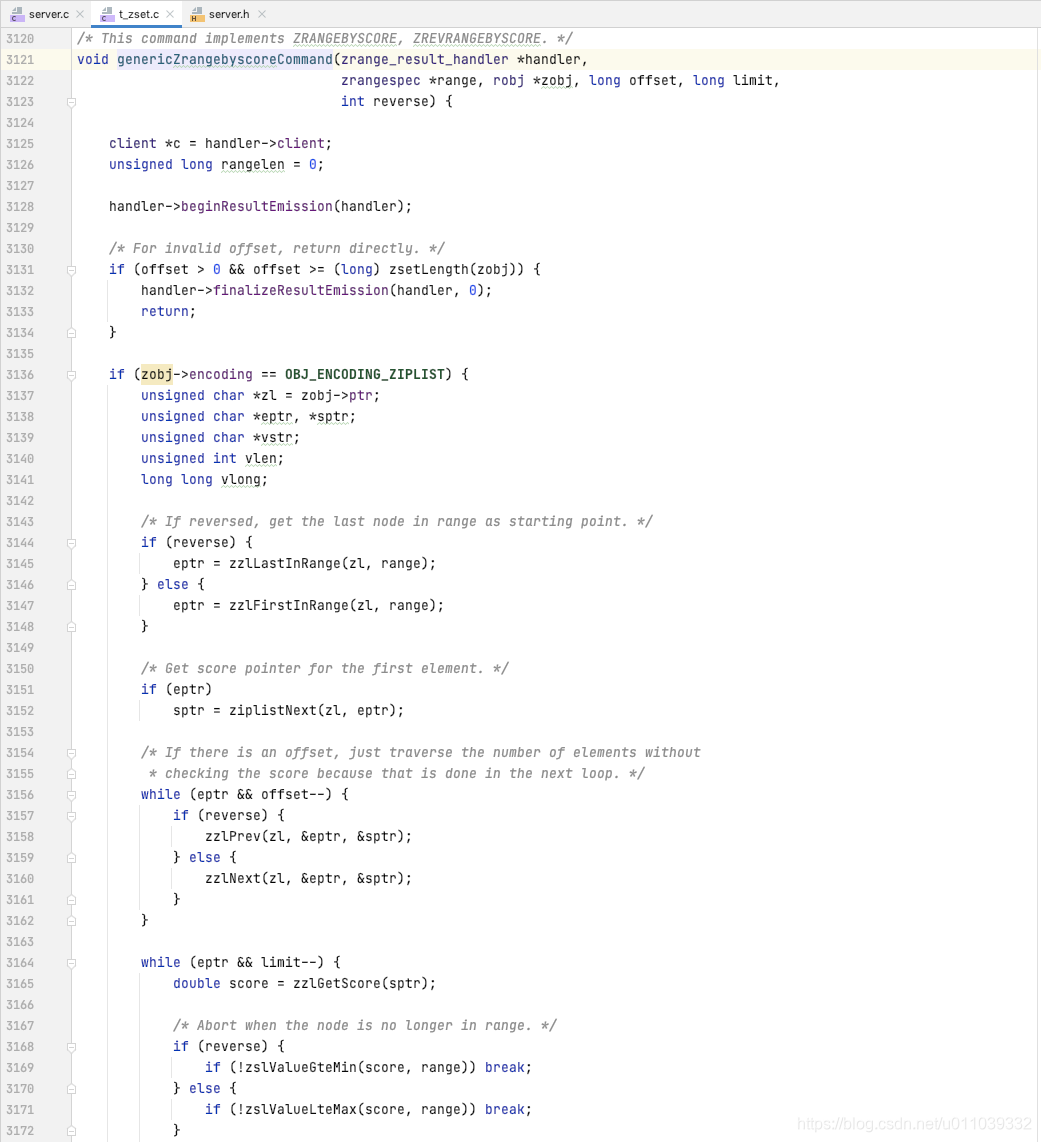The width and height of the screenshot is (1041, 1142).
Task: Switch to the server.c tab
Action: pos(48,14)
